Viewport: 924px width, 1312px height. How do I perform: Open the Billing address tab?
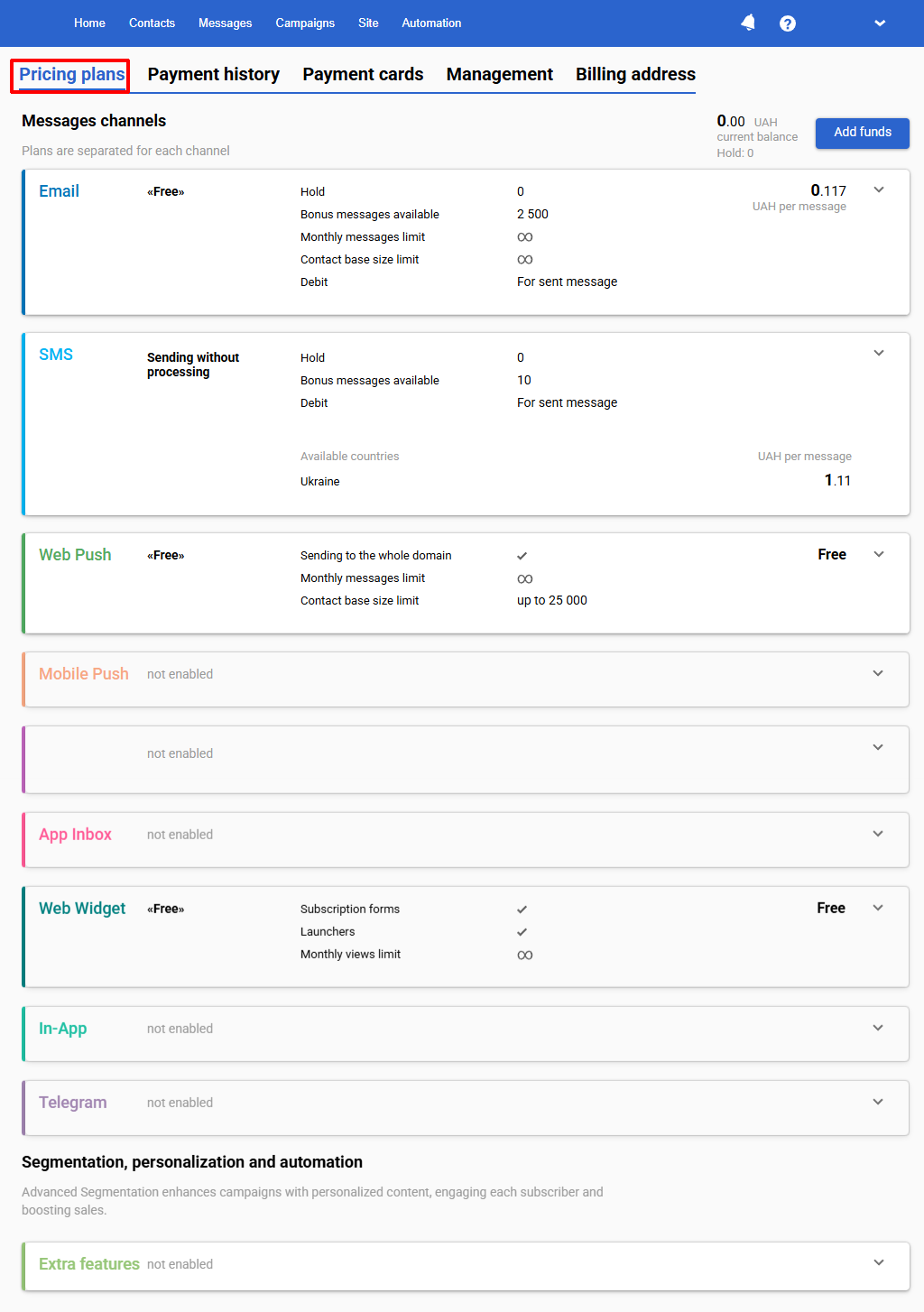(x=635, y=74)
